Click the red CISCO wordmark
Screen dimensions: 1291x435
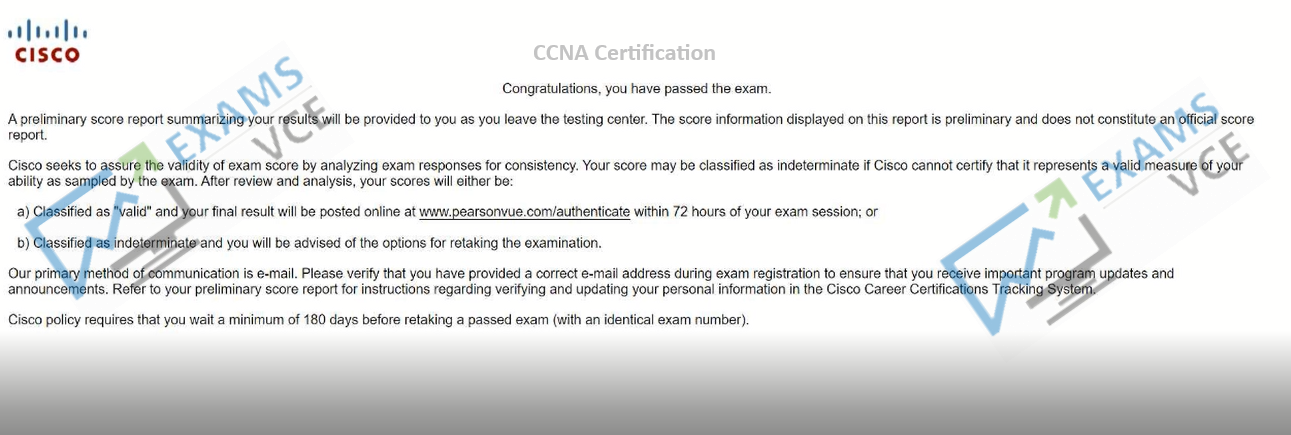47,56
